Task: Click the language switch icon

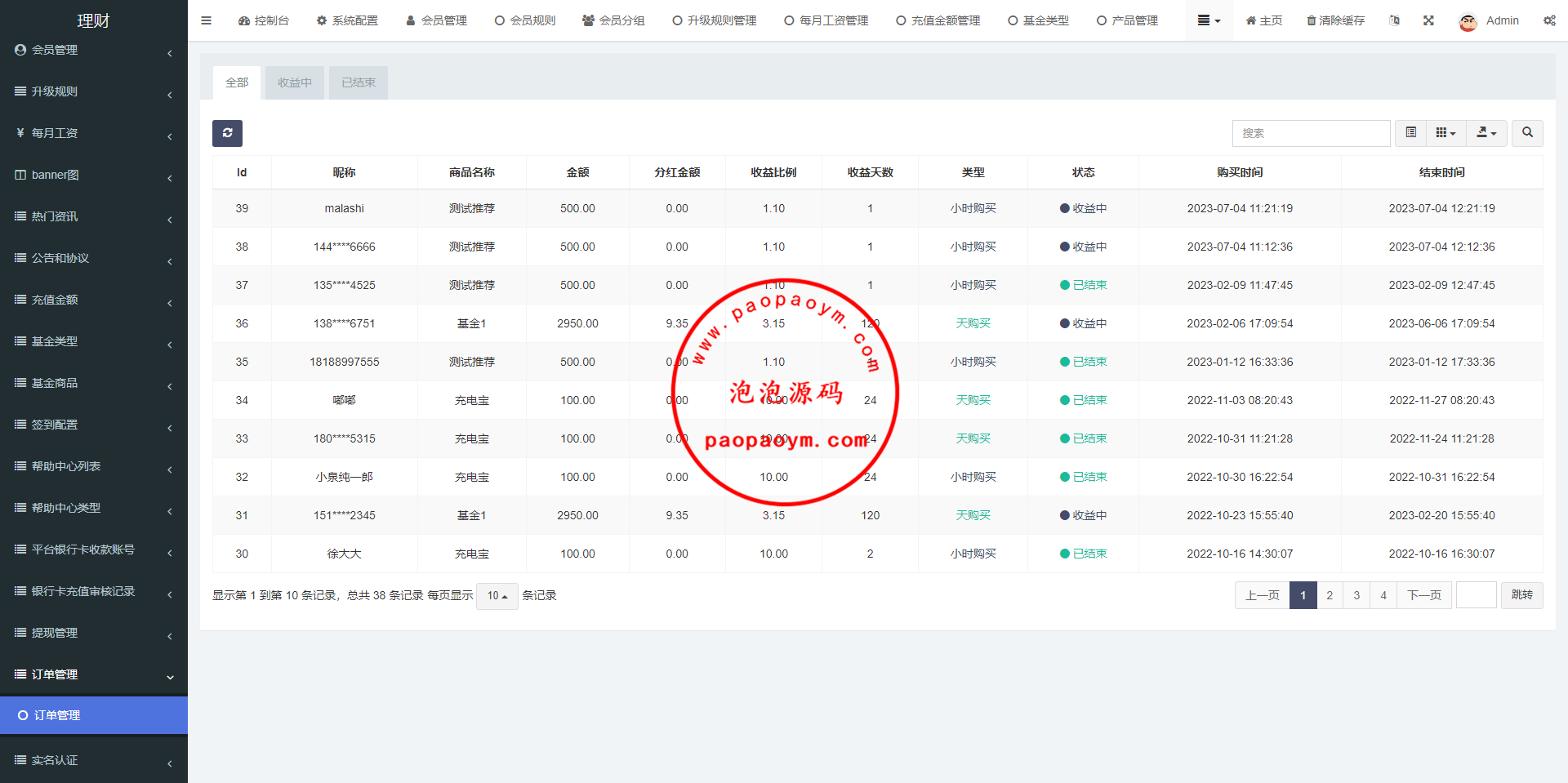Action: (x=1394, y=20)
